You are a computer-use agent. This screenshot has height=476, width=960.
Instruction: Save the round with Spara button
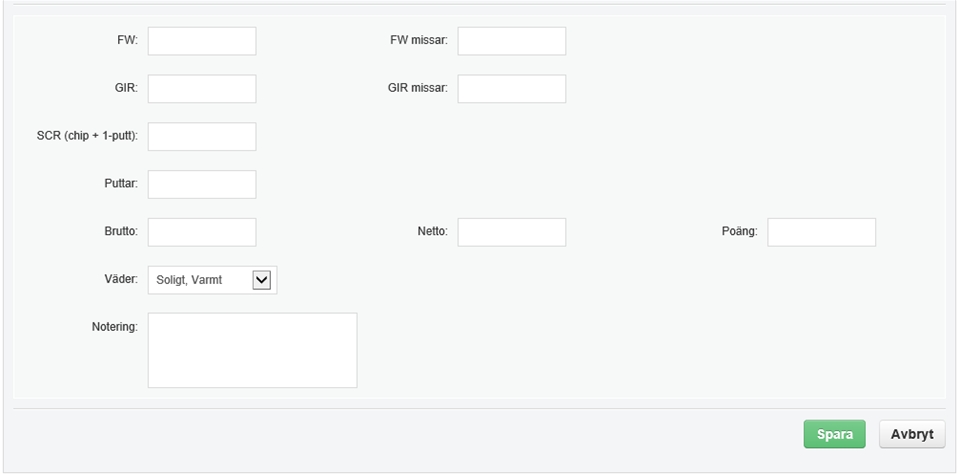(834, 434)
